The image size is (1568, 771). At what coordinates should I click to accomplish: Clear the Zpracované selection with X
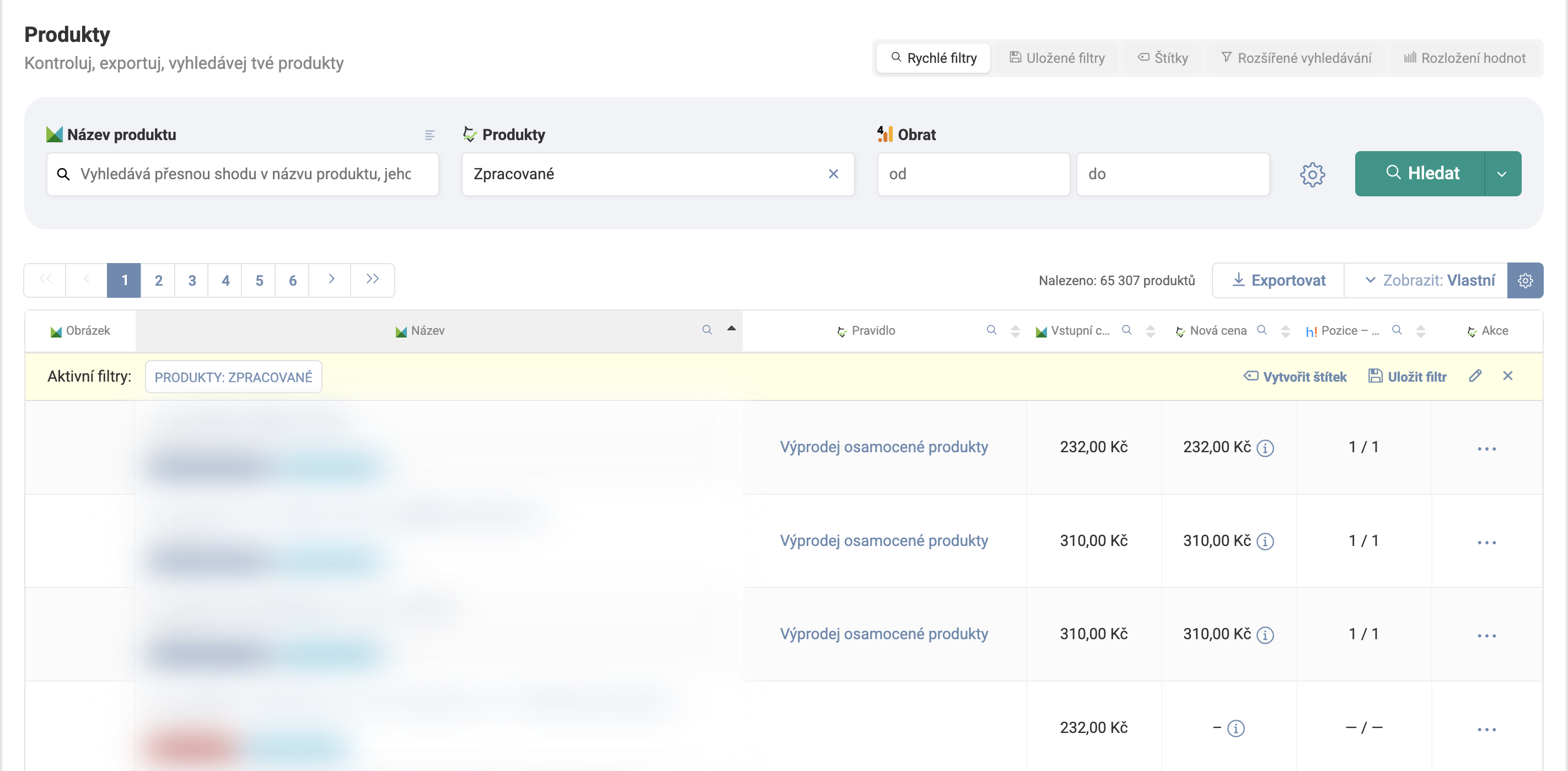833,174
